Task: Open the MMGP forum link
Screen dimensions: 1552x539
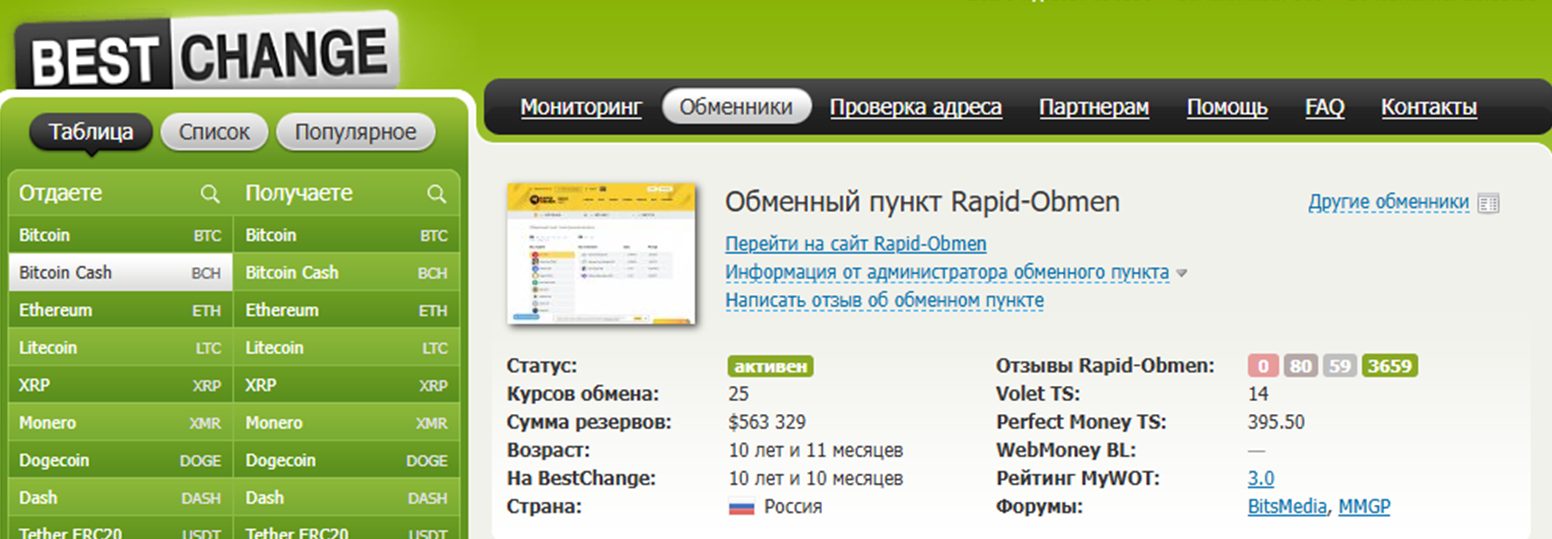Action: [x=1364, y=507]
